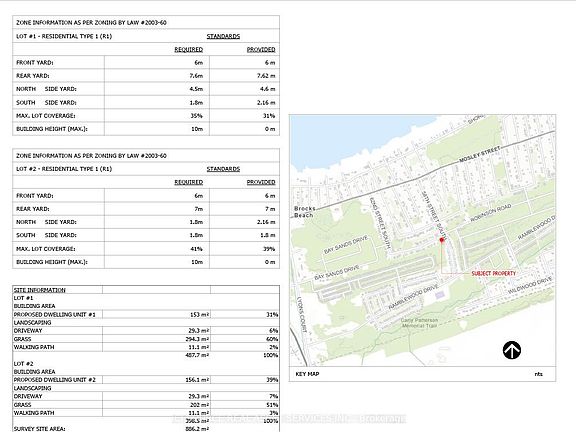Select the Brocks Beach map label
This screenshot has width=576, height=432.
point(305,212)
